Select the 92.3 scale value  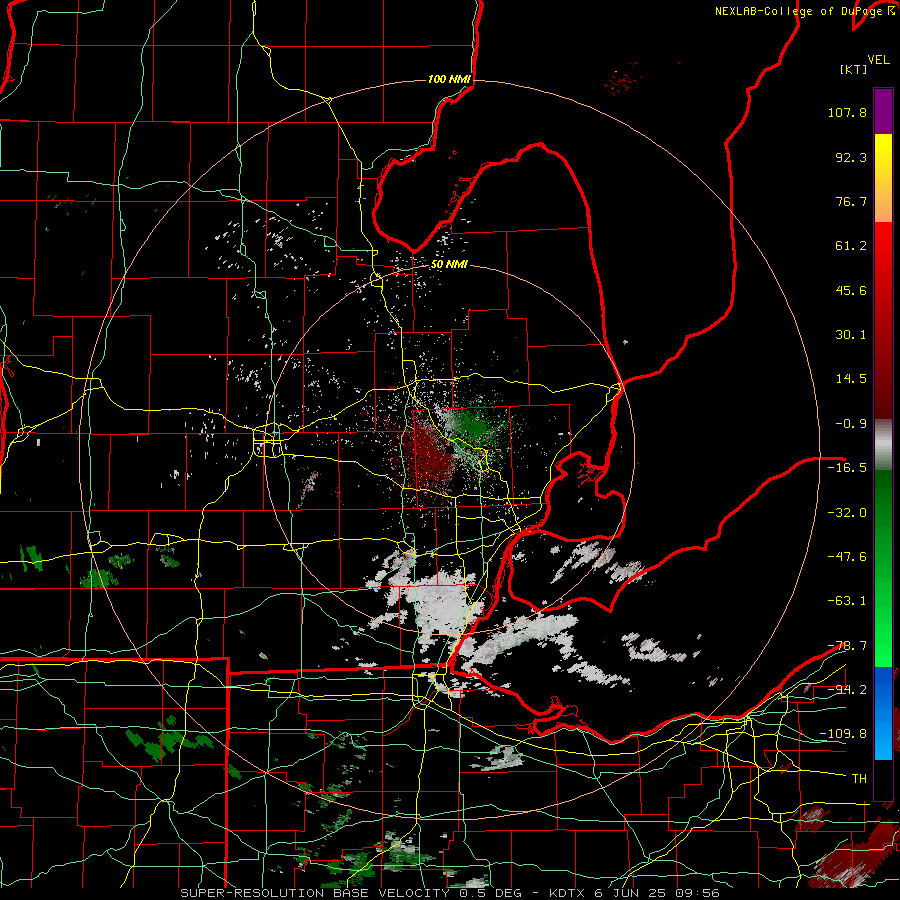point(851,157)
